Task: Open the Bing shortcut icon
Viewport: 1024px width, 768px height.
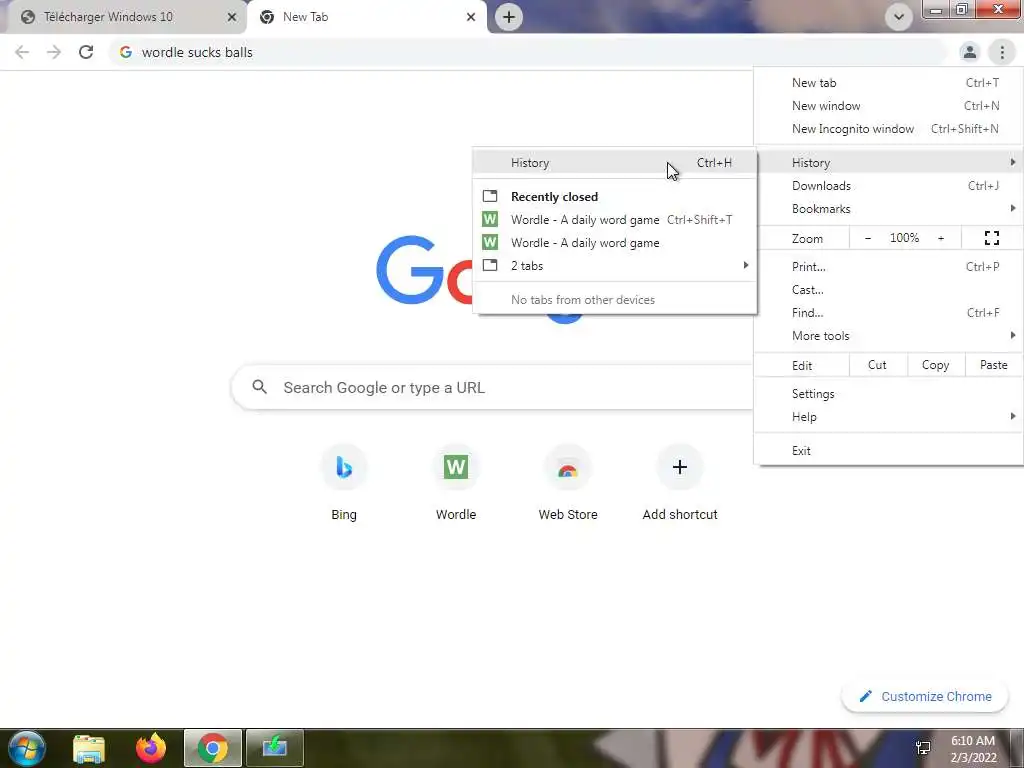Action: click(344, 467)
